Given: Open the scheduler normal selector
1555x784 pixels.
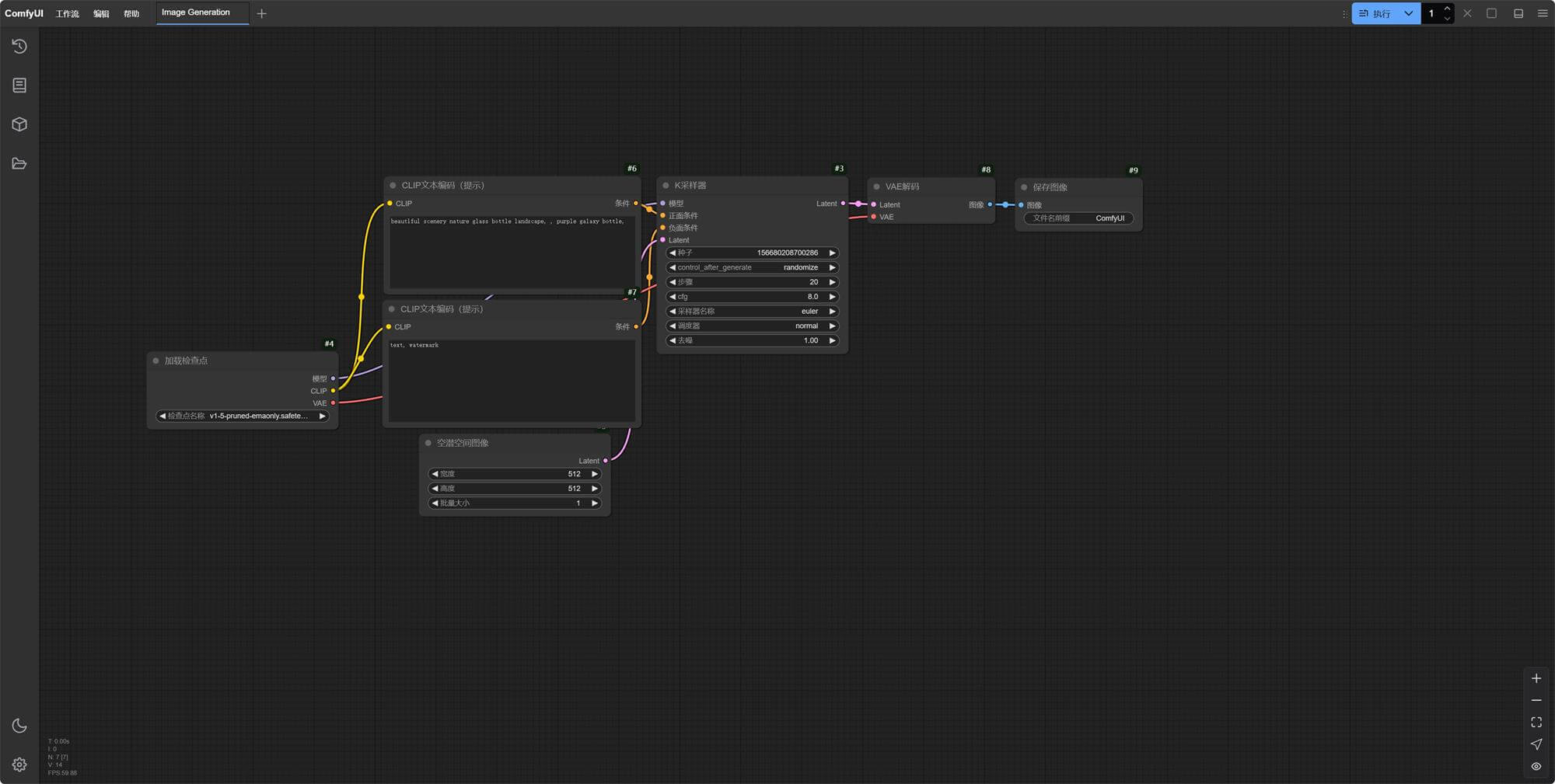Looking at the screenshot, I should click(752, 326).
